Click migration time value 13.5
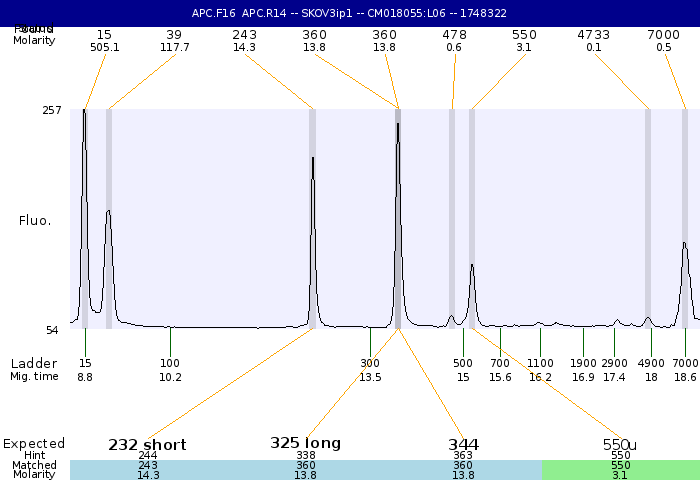This screenshot has height=480, width=700. tap(370, 377)
